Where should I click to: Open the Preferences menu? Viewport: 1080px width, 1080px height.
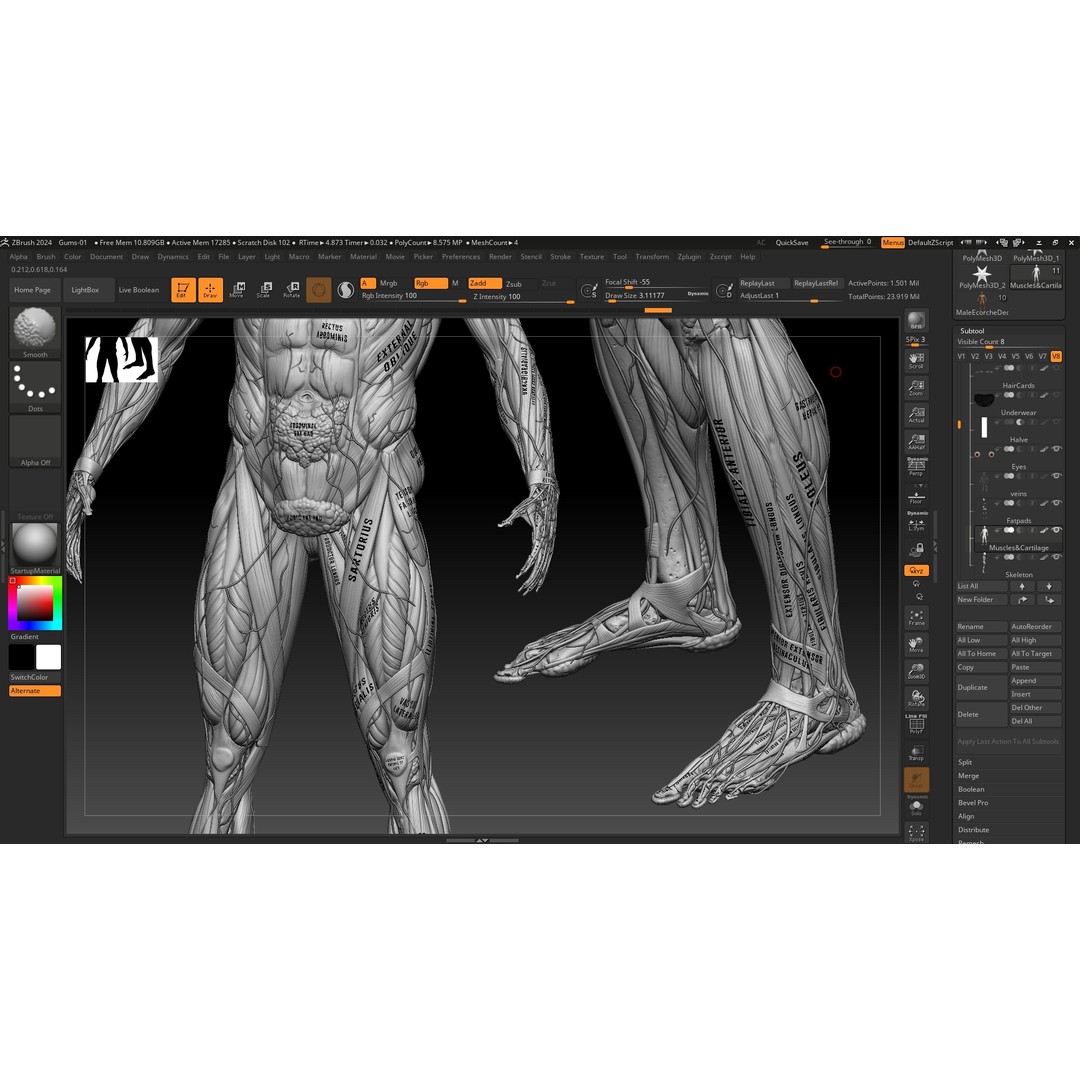(461, 256)
